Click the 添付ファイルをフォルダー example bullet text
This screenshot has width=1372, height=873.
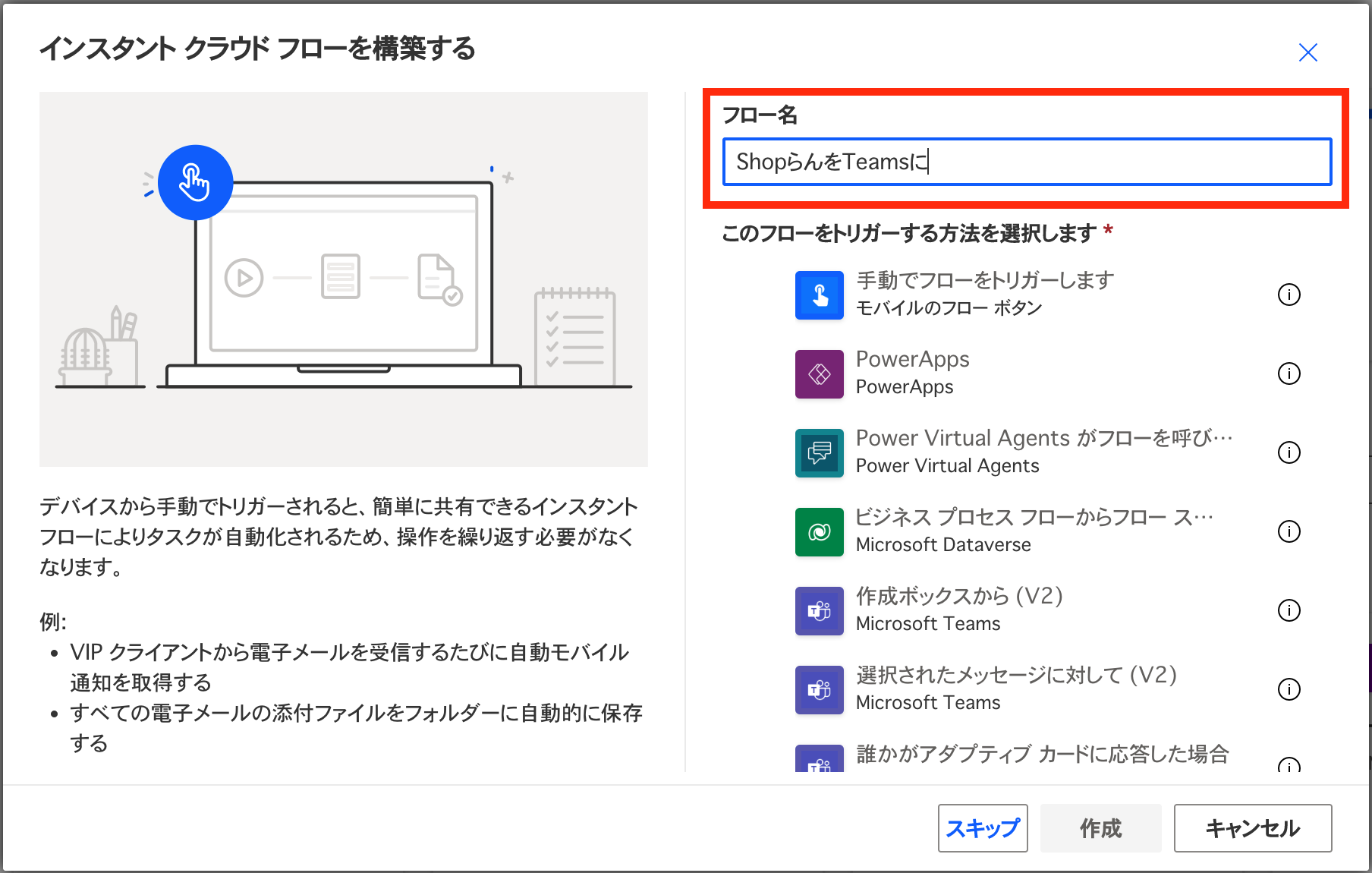pyautogui.click(x=356, y=728)
